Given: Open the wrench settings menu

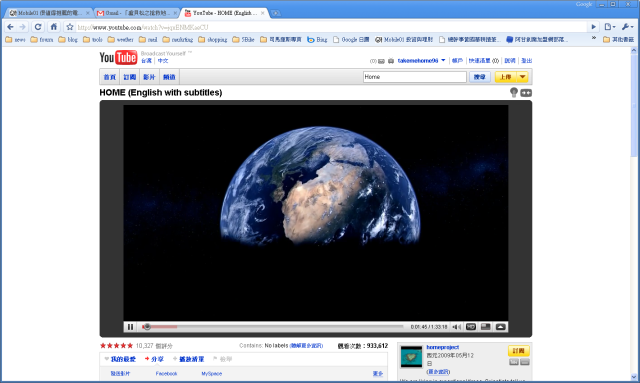Looking at the screenshot, I should (627, 27).
